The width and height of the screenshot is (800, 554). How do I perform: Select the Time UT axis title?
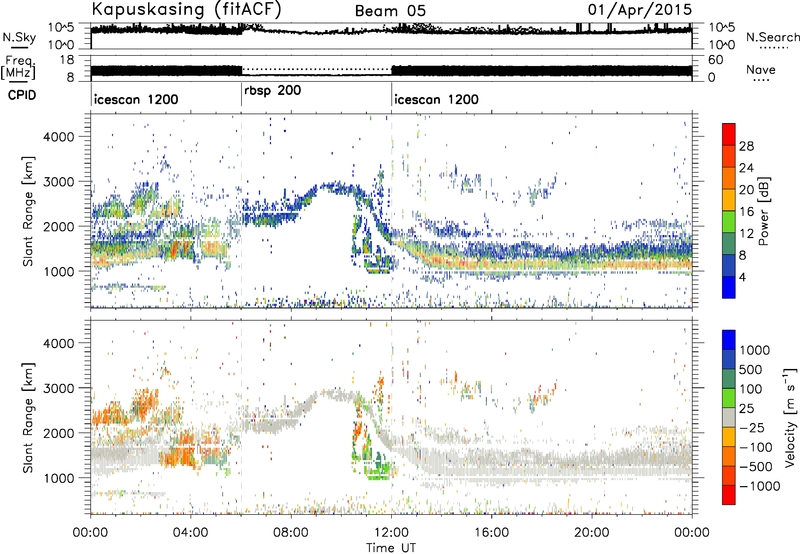pos(391,548)
